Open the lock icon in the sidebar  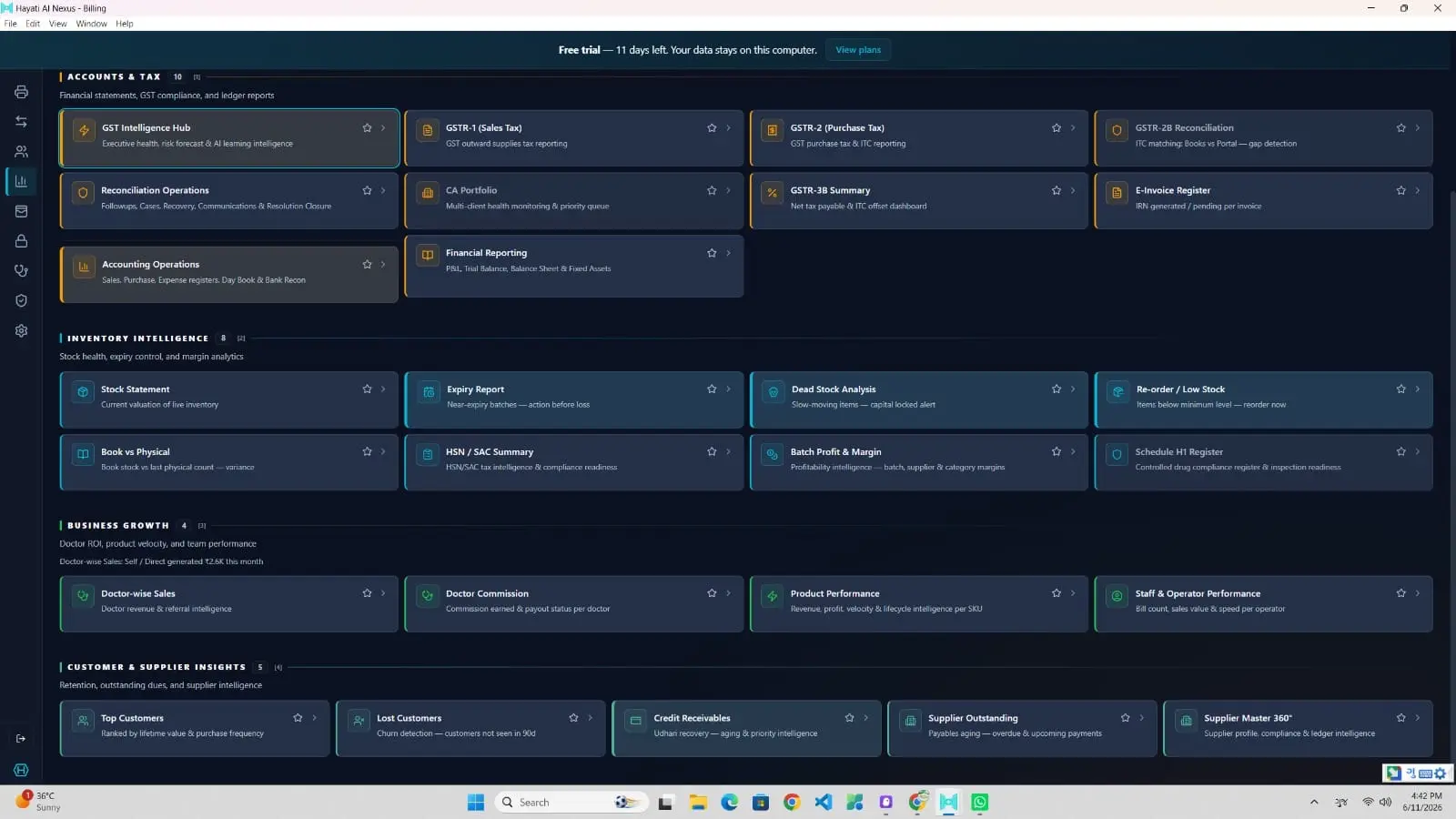pyautogui.click(x=21, y=241)
